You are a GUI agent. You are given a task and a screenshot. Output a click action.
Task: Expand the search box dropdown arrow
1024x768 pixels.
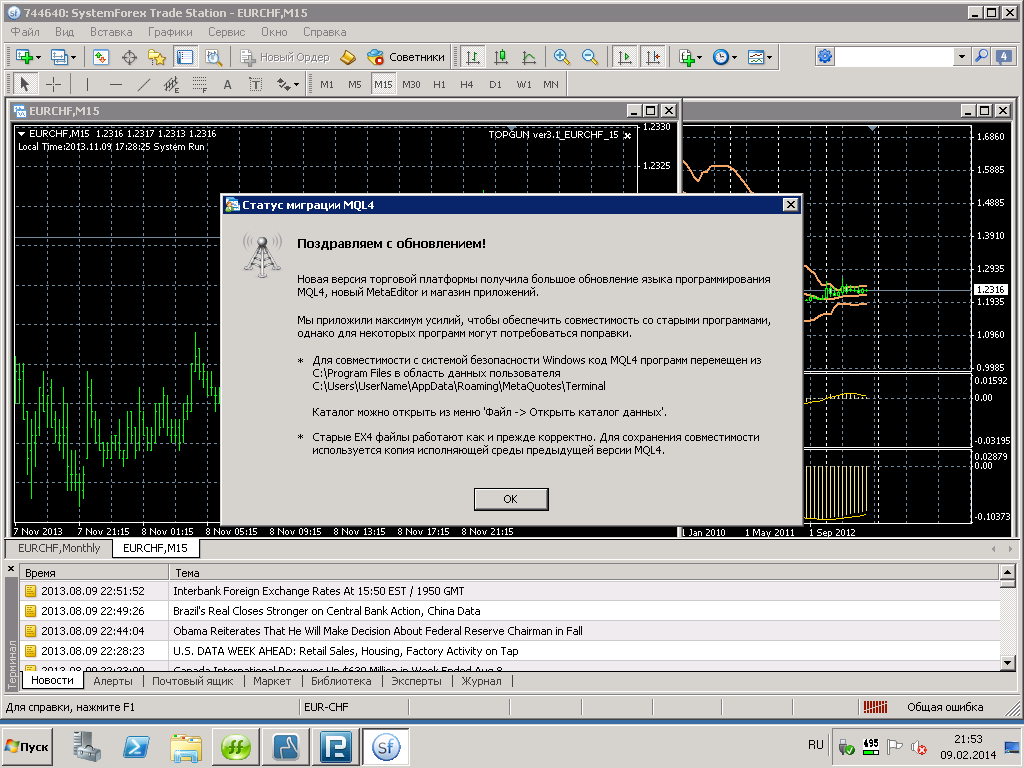961,57
